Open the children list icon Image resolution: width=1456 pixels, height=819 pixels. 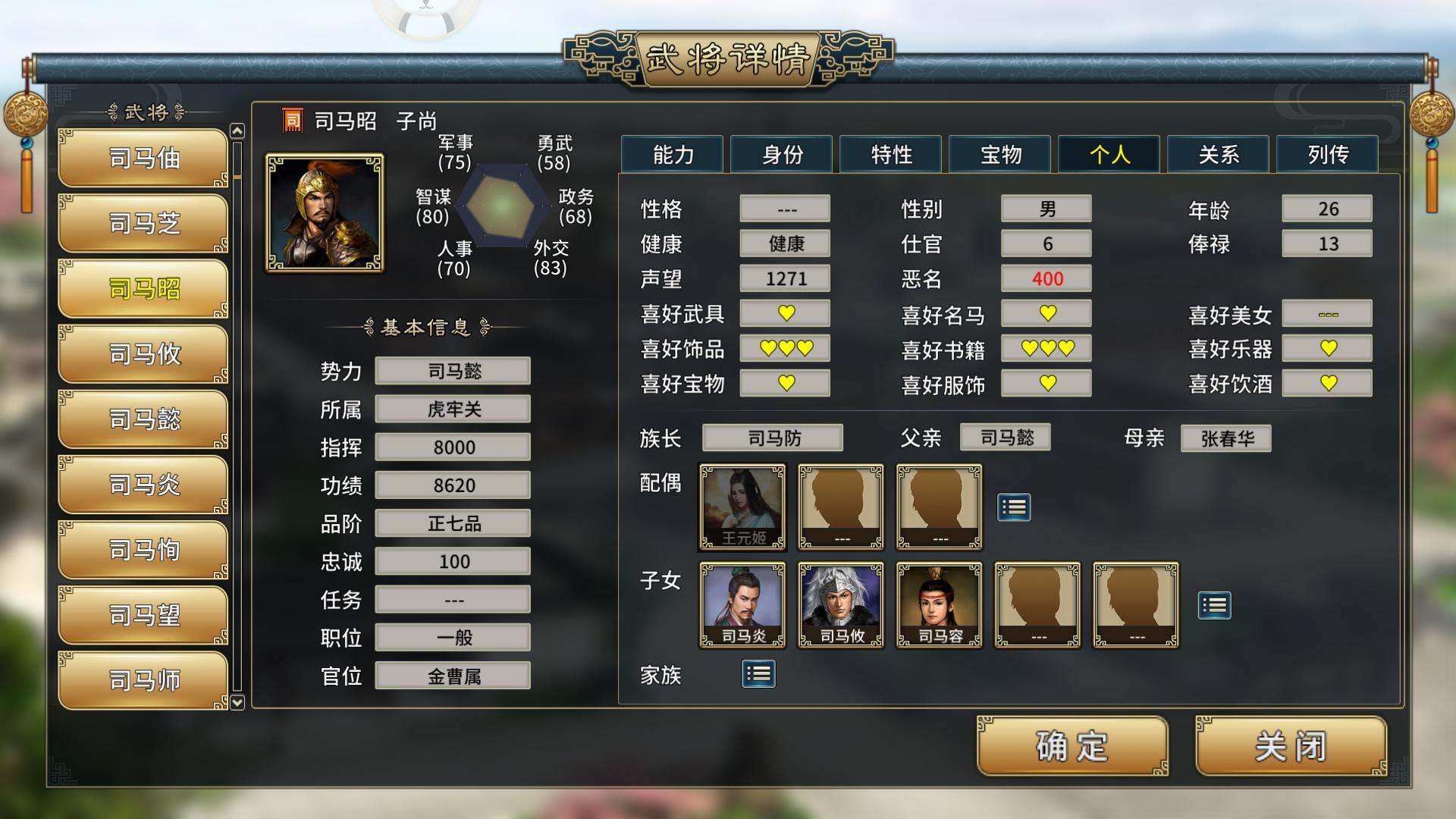[1214, 605]
